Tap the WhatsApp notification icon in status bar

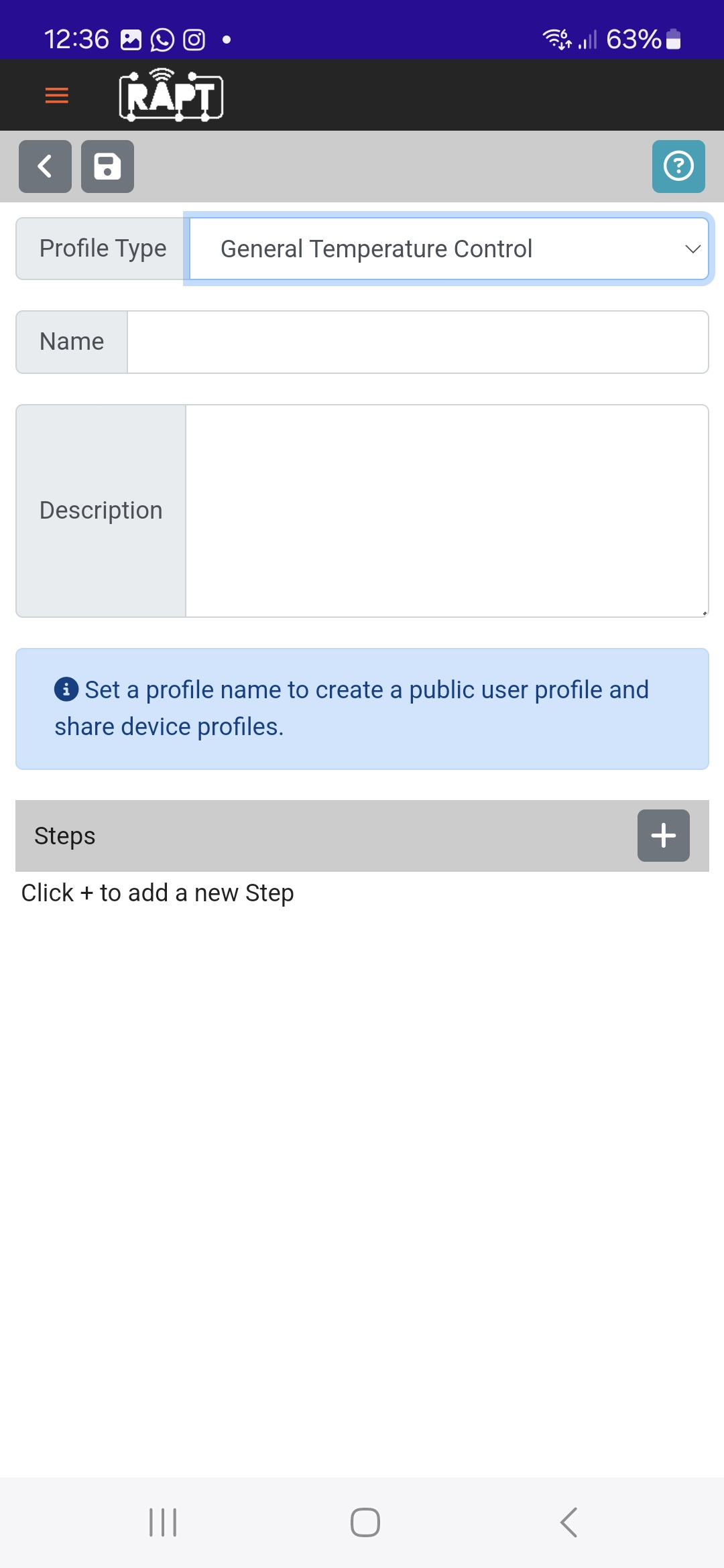tap(162, 40)
